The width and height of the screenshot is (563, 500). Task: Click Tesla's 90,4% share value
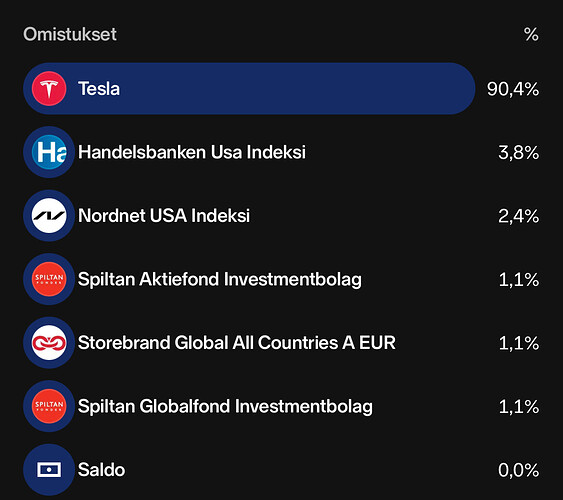tap(513, 89)
